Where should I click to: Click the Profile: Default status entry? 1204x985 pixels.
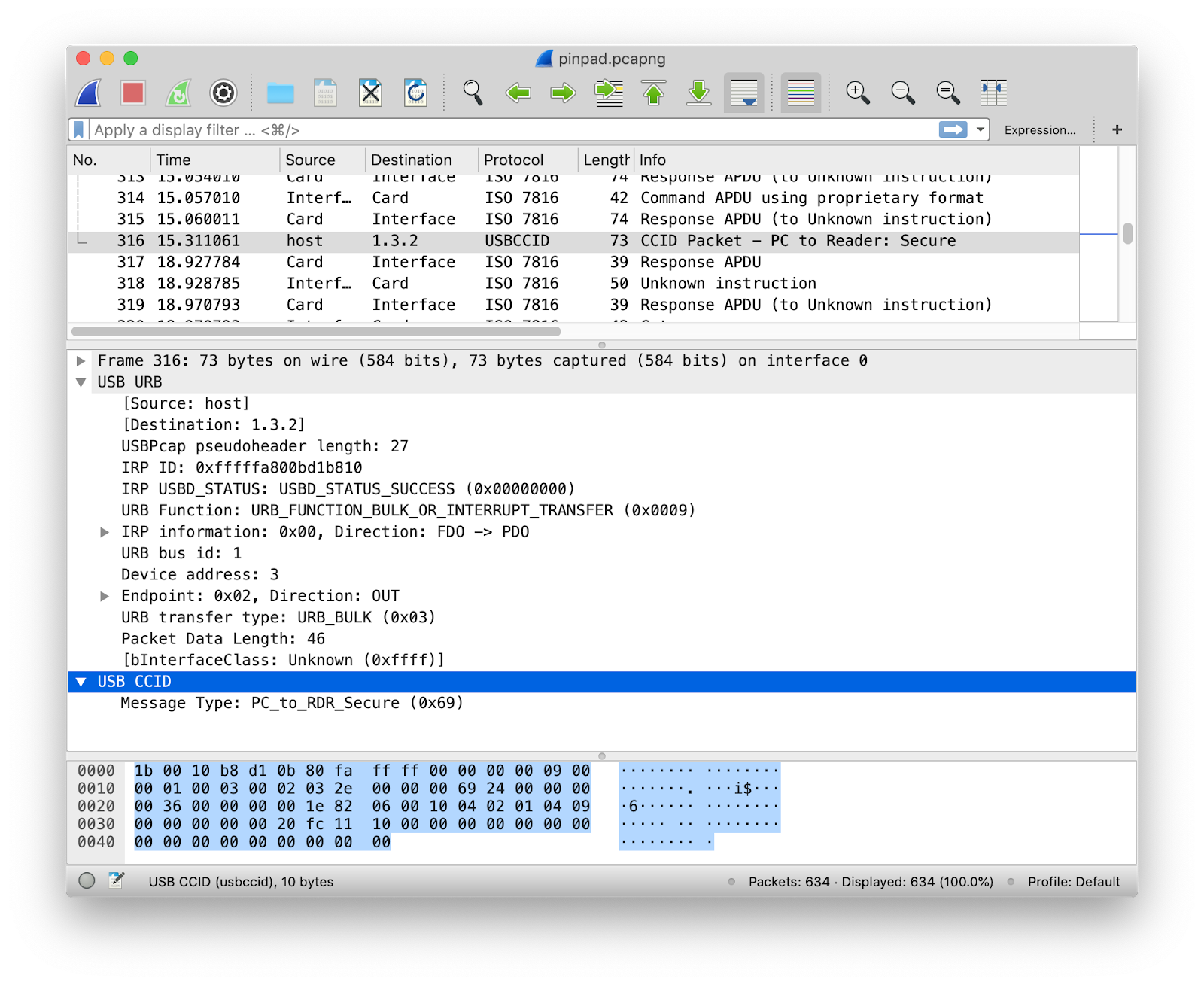pos(1074,882)
